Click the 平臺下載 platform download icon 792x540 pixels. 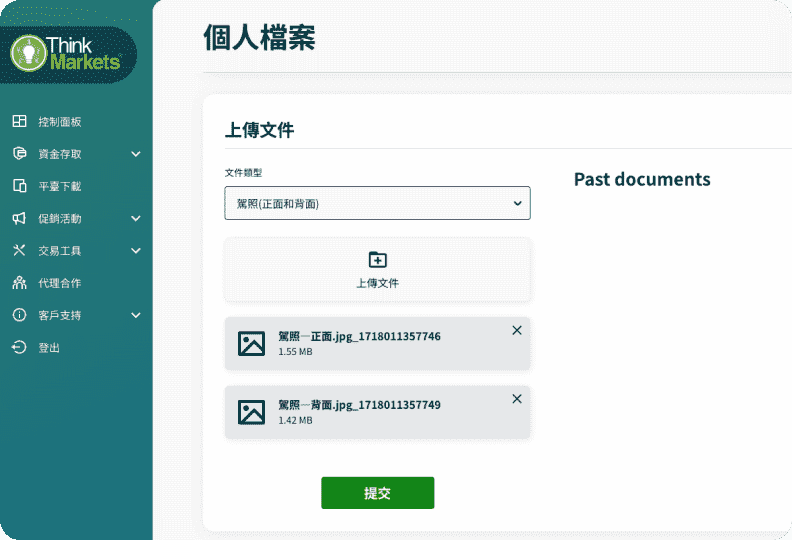coord(19,186)
